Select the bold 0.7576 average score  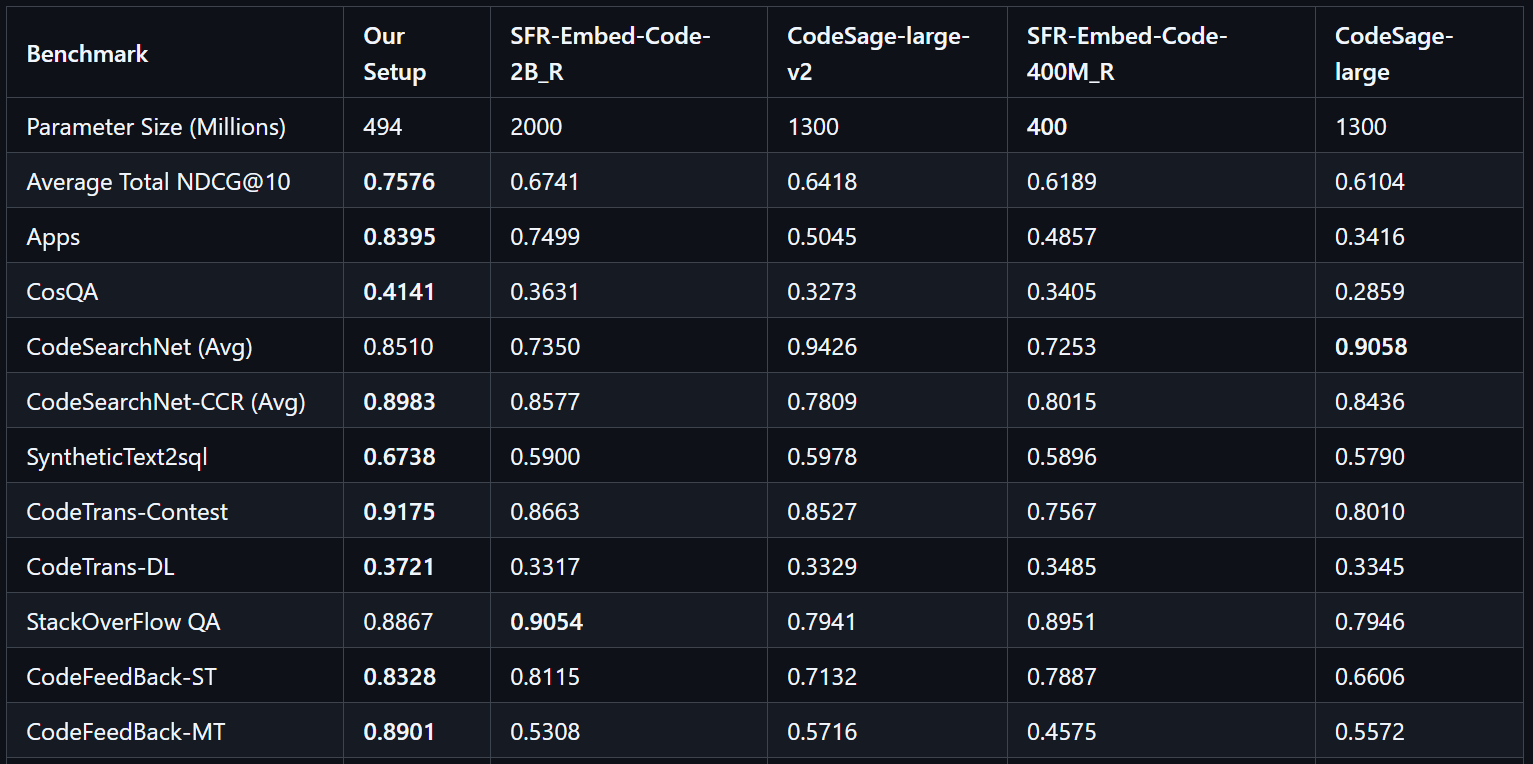click(x=399, y=182)
